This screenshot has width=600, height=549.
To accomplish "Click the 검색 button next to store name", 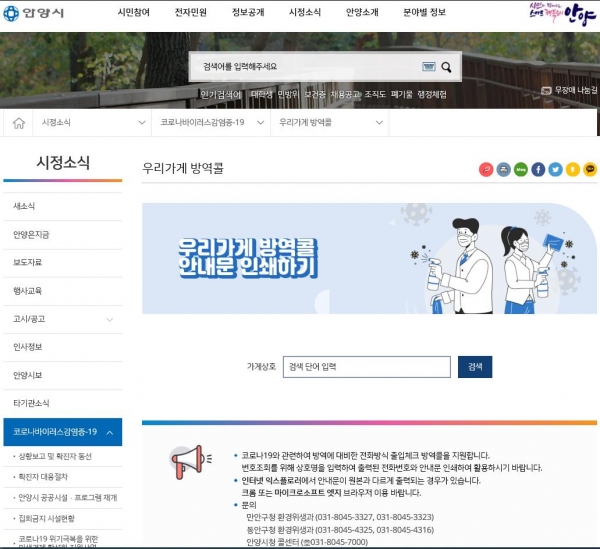I will pyautogui.click(x=475, y=367).
